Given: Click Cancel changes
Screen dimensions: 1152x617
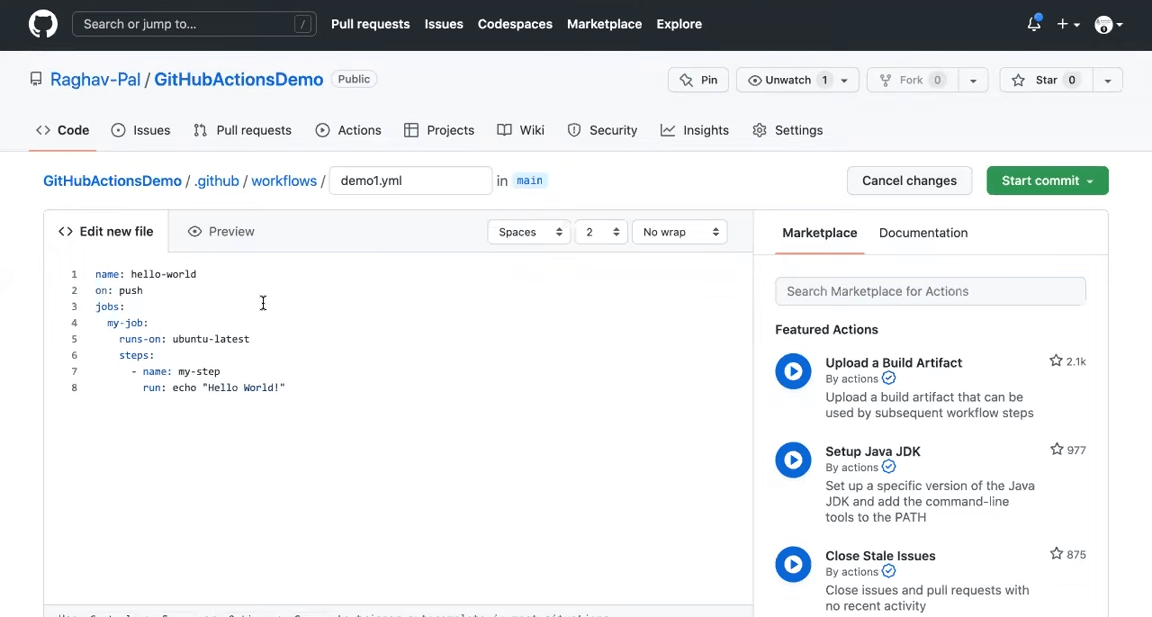Looking at the screenshot, I should (x=909, y=181).
